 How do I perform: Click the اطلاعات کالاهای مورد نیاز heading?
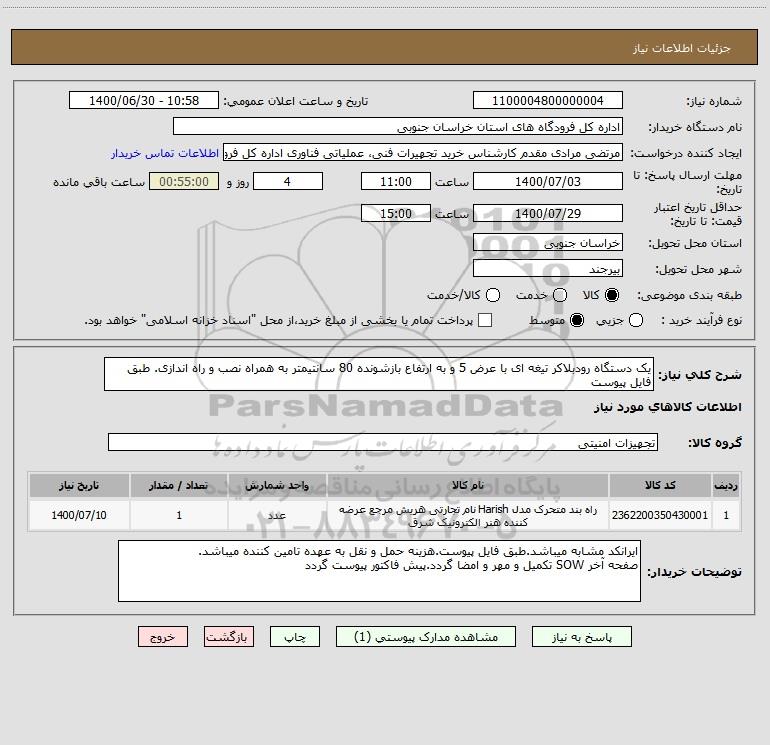[x=668, y=407]
